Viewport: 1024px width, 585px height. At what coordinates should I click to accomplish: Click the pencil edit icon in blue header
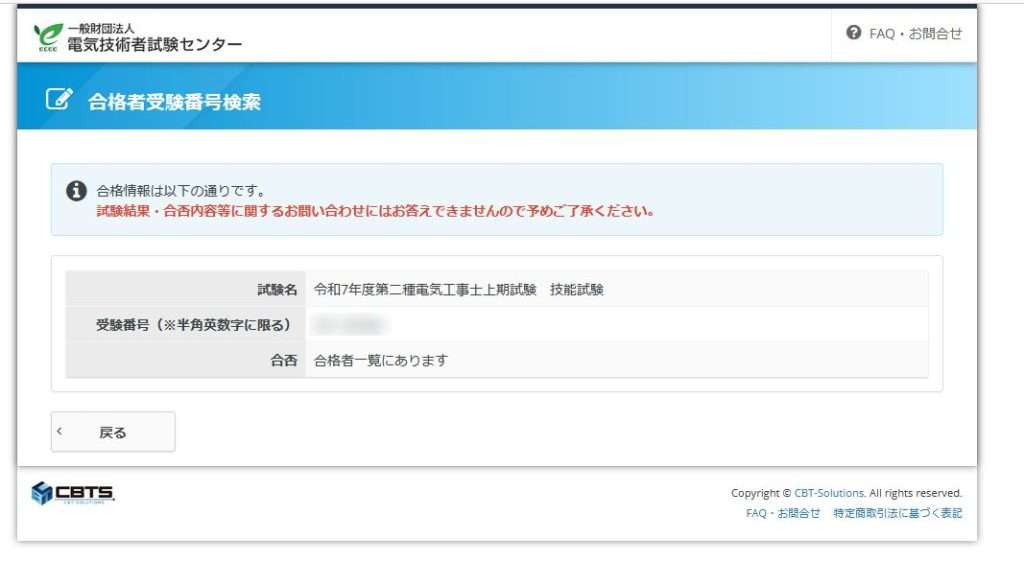pyautogui.click(x=59, y=99)
